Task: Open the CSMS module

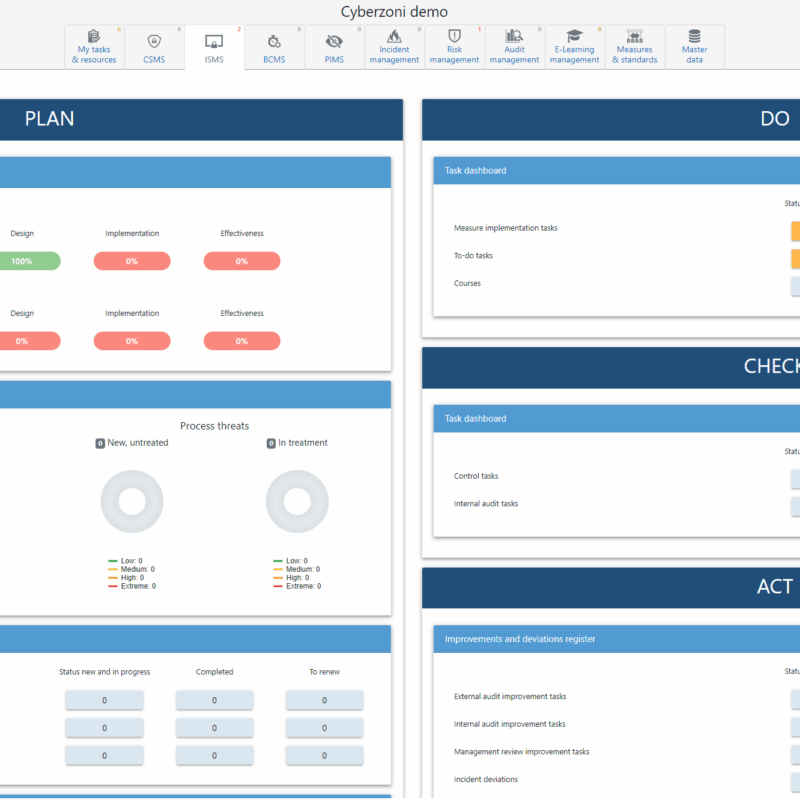Action: [x=154, y=47]
